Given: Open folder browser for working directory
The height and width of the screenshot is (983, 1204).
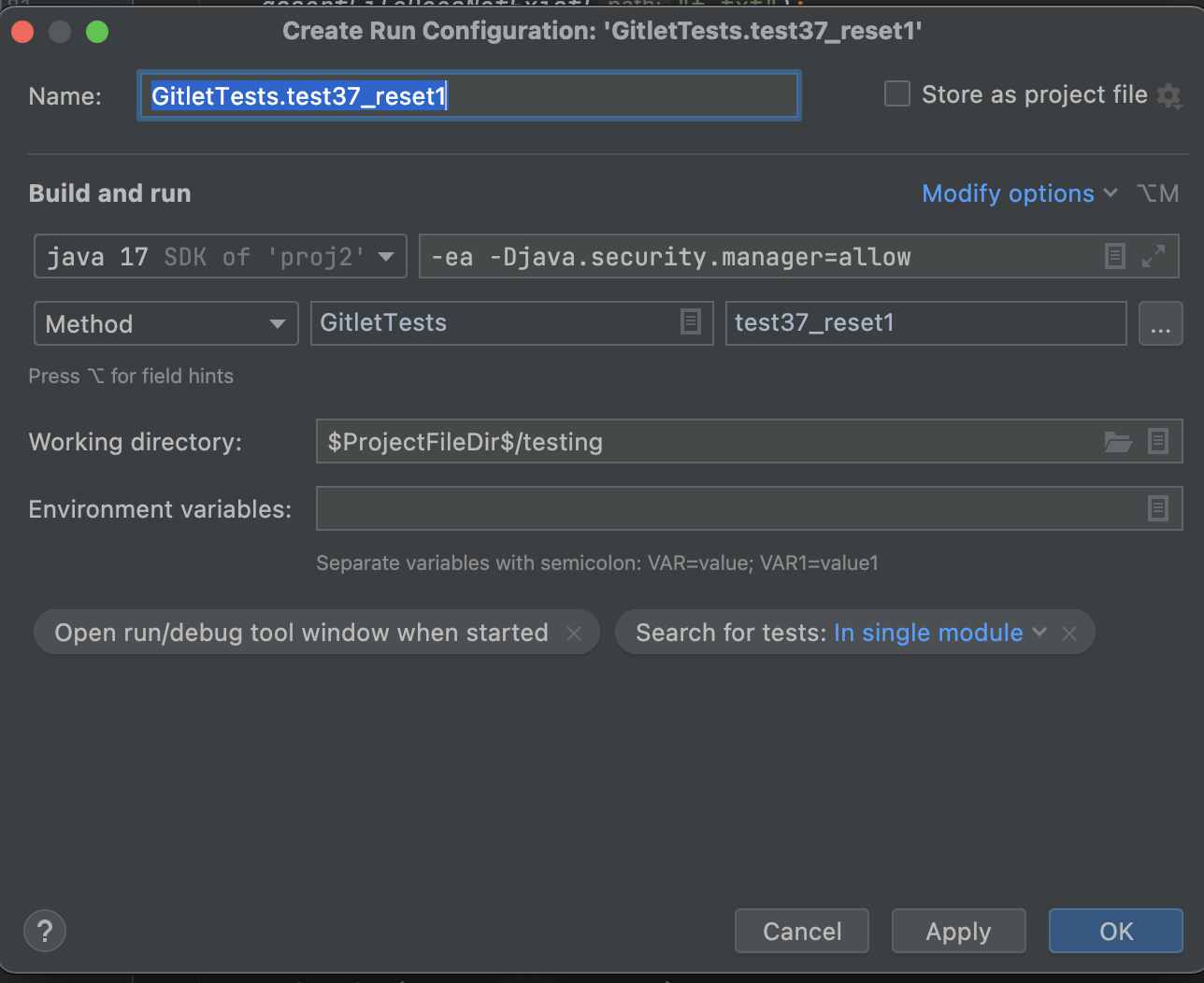Looking at the screenshot, I should [1118, 442].
